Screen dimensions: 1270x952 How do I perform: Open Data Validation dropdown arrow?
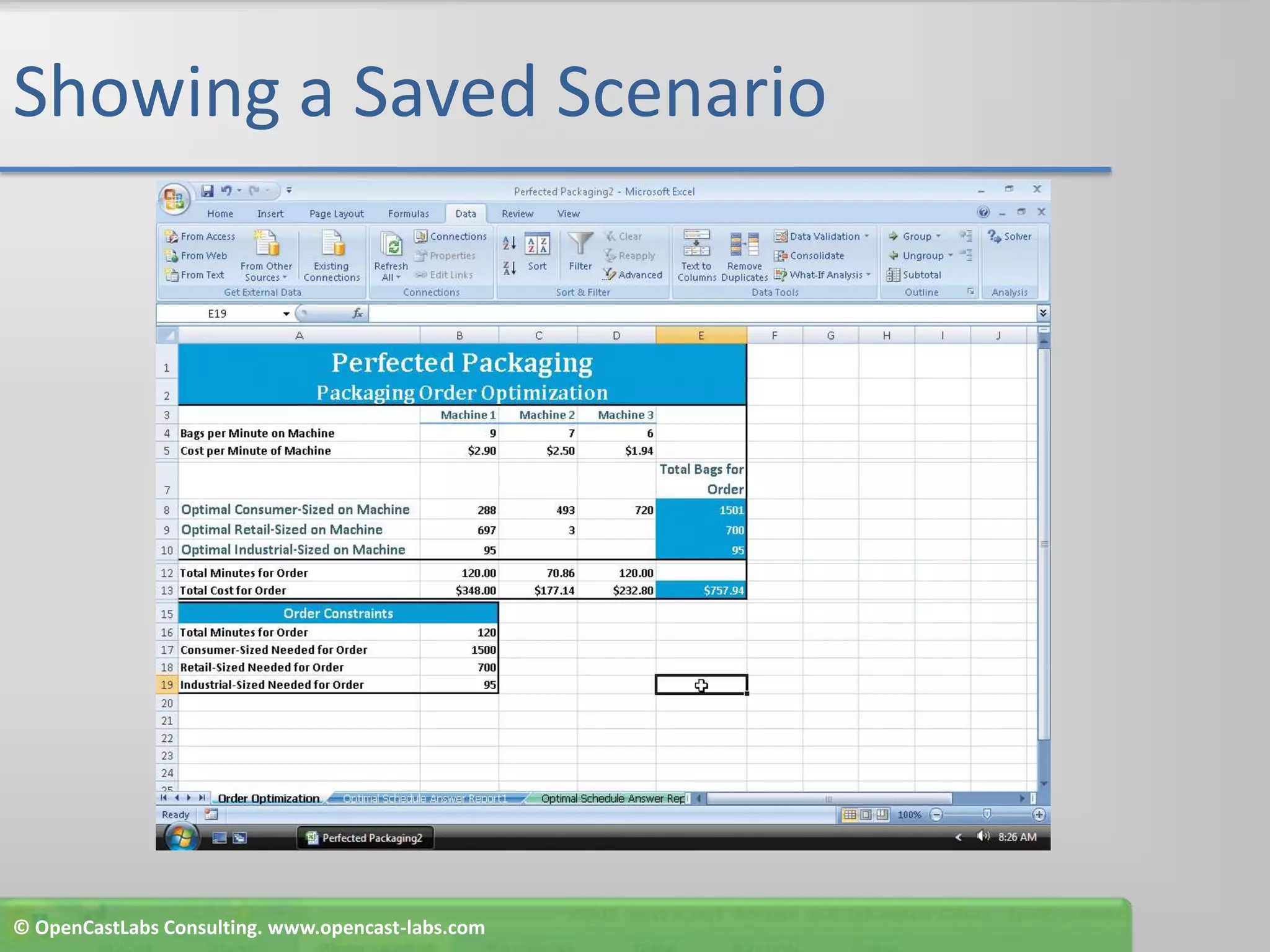click(x=866, y=236)
